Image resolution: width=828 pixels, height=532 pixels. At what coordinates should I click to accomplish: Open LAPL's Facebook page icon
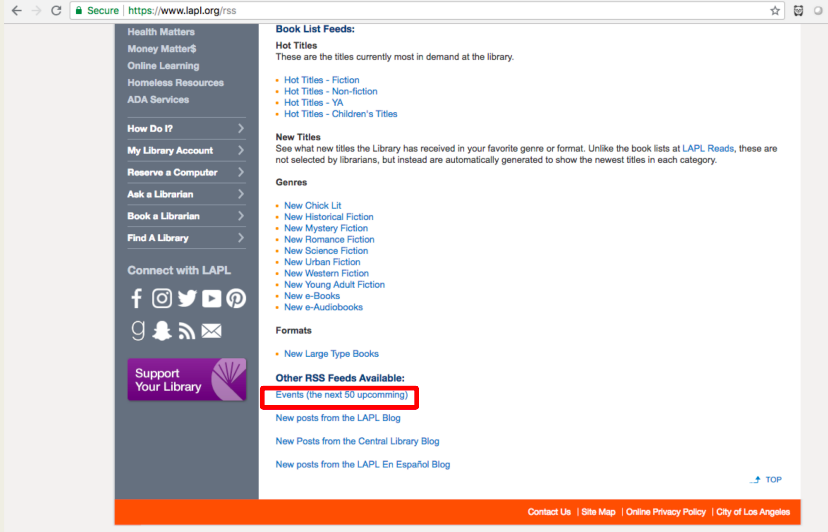[x=136, y=298]
